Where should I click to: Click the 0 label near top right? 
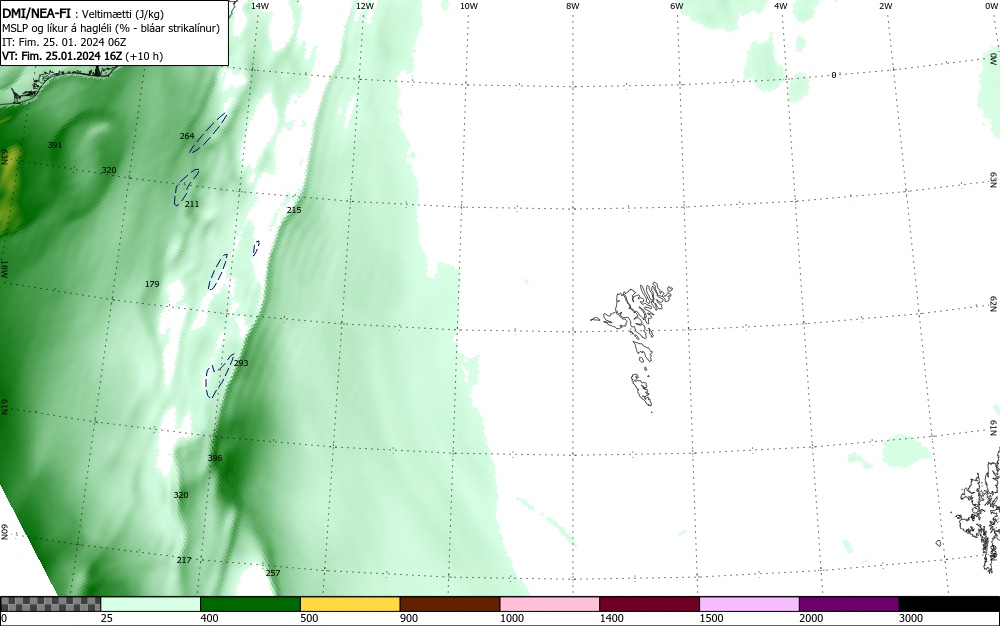(x=834, y=75)
